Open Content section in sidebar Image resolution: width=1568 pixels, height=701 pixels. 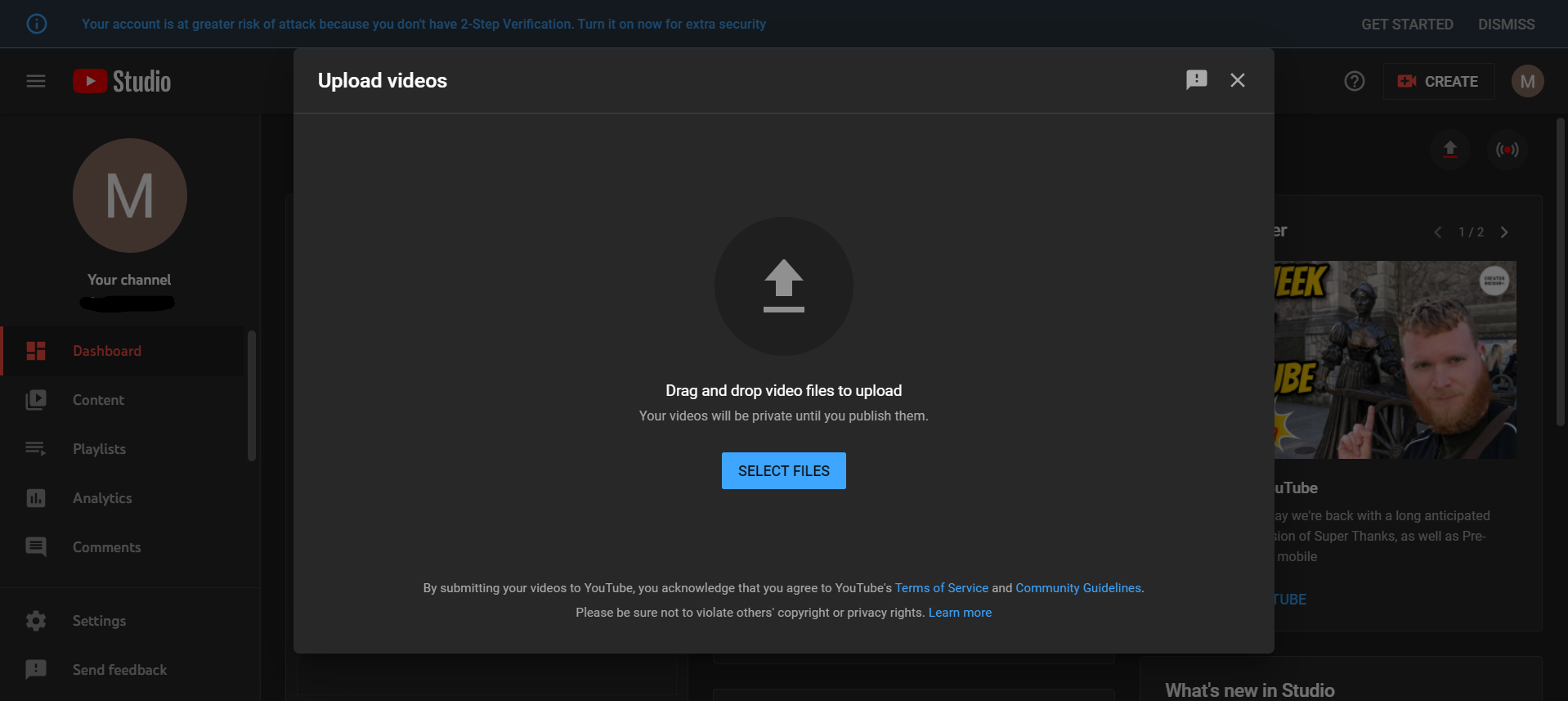(x=123, y=400)
